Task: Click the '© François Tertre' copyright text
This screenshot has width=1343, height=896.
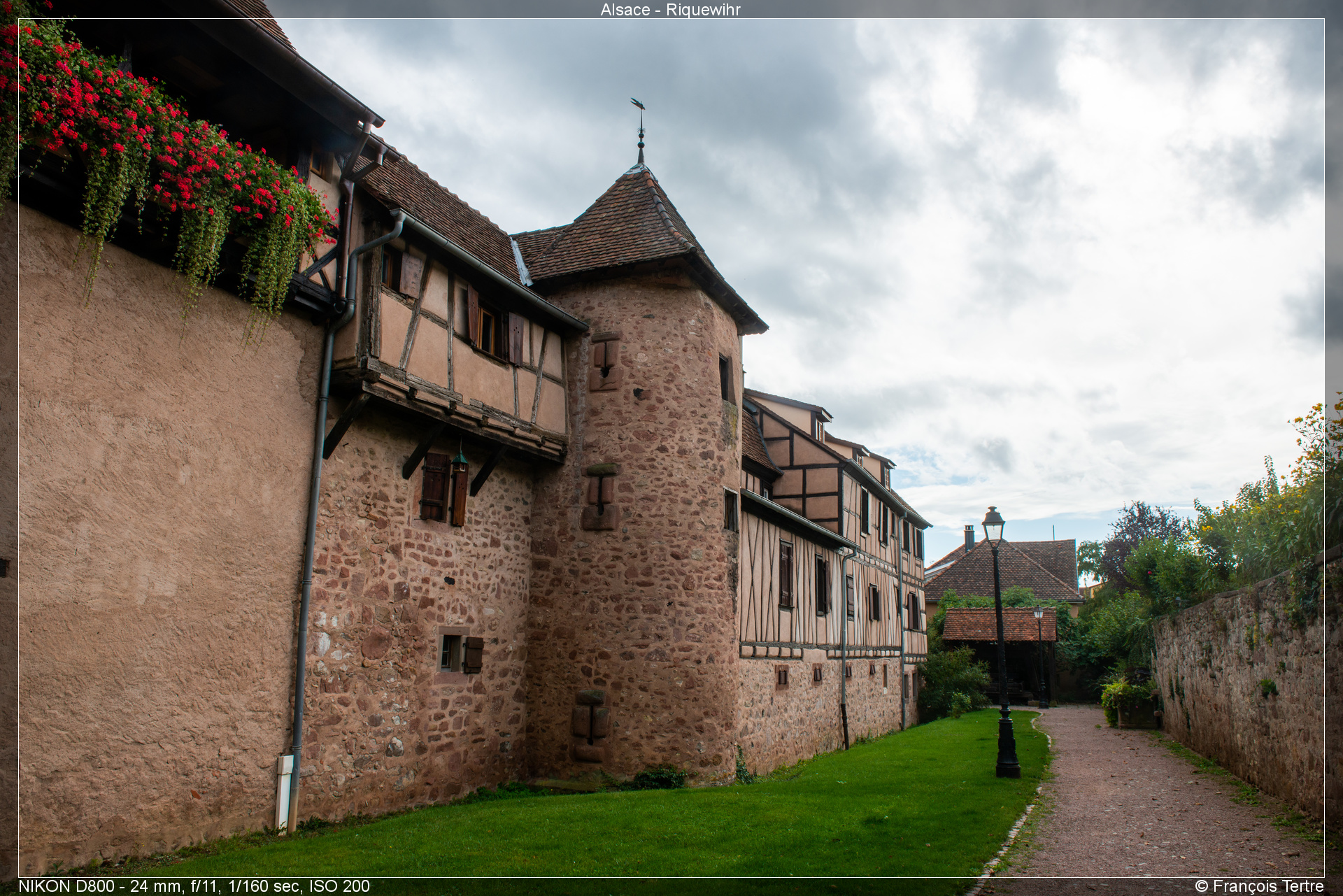Action: [x=1260, y=886]
